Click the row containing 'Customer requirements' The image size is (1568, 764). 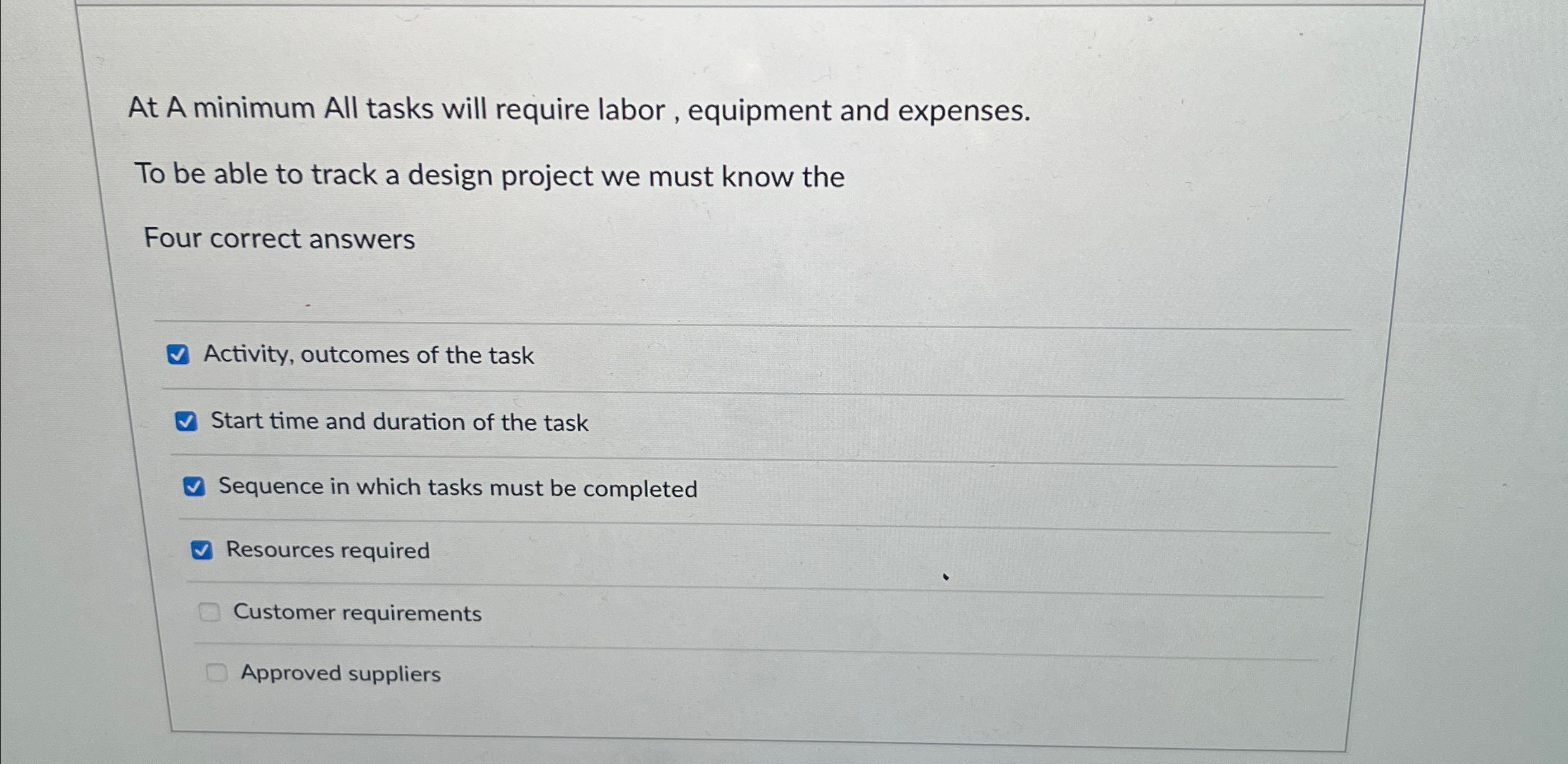(x=697, y=612)
